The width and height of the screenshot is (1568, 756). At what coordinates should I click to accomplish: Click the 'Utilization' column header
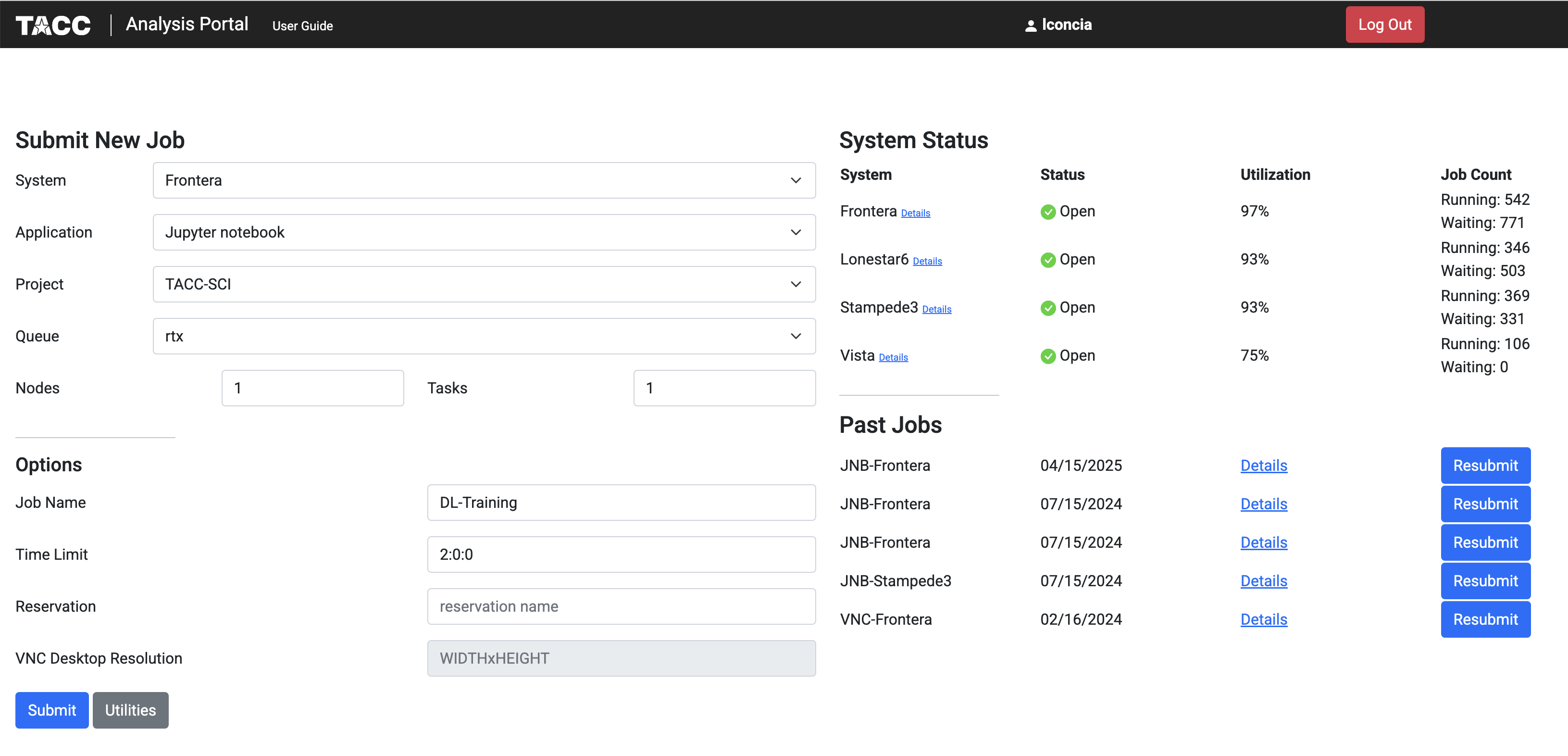[x=1275, y=175]
